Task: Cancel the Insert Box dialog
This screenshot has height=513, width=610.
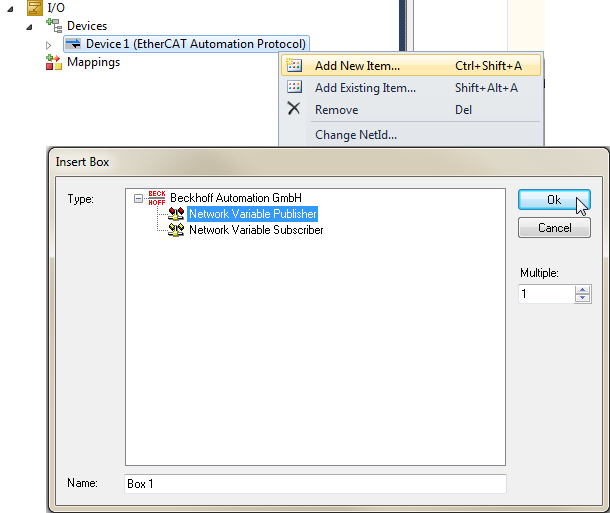Action: click(x=554, y=228)
